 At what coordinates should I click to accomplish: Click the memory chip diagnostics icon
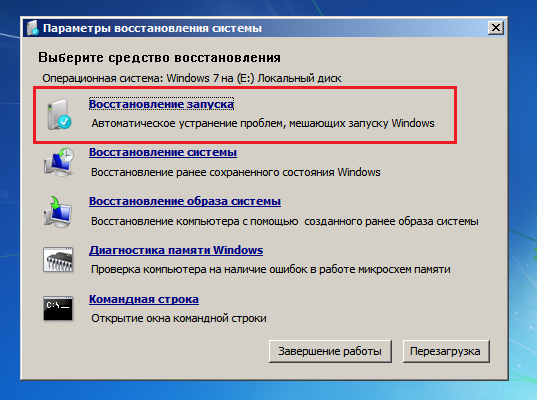pos(58,260)
